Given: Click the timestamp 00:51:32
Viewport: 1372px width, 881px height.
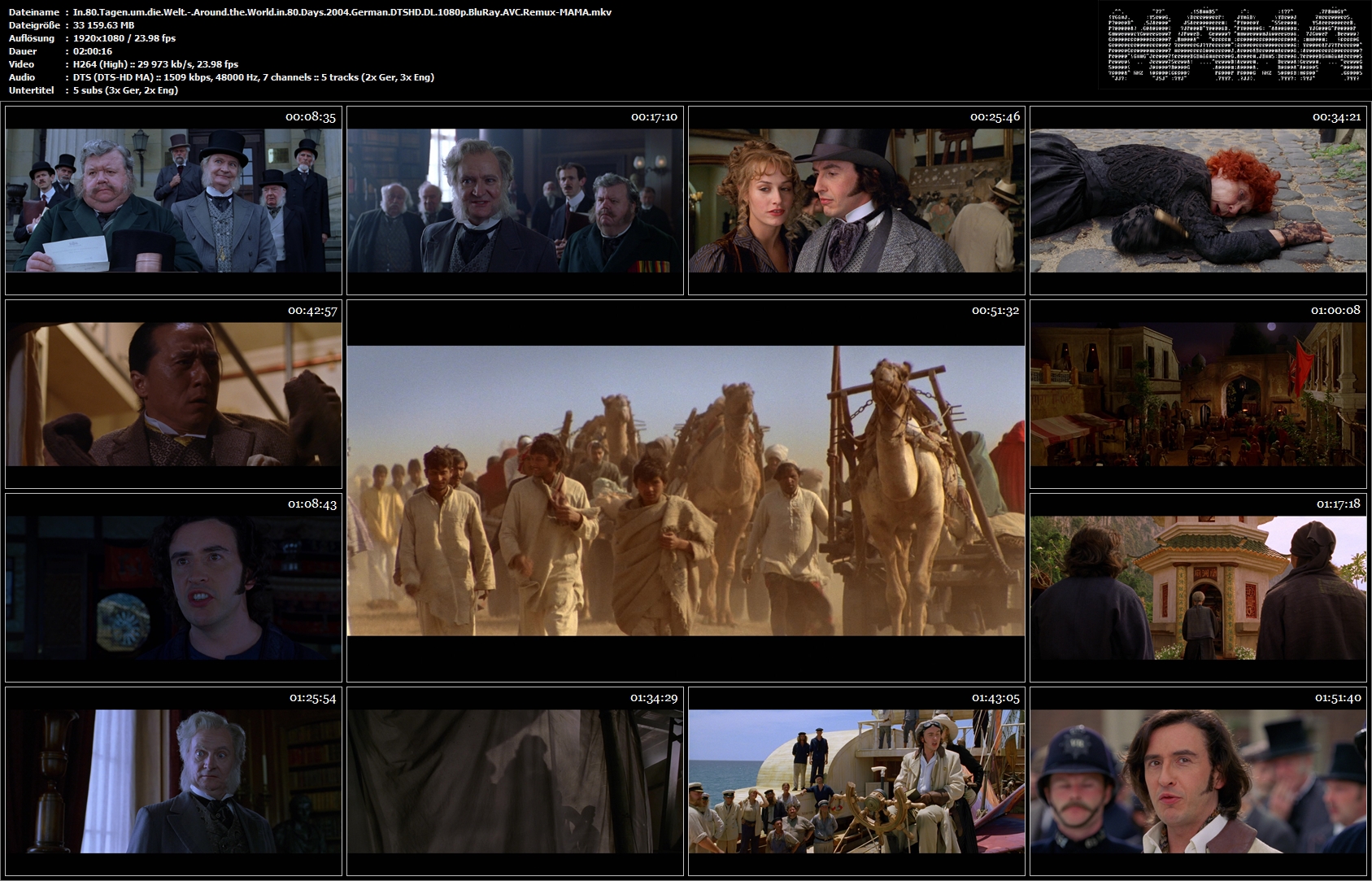Looking at the screenshot, I should point(995,311).
